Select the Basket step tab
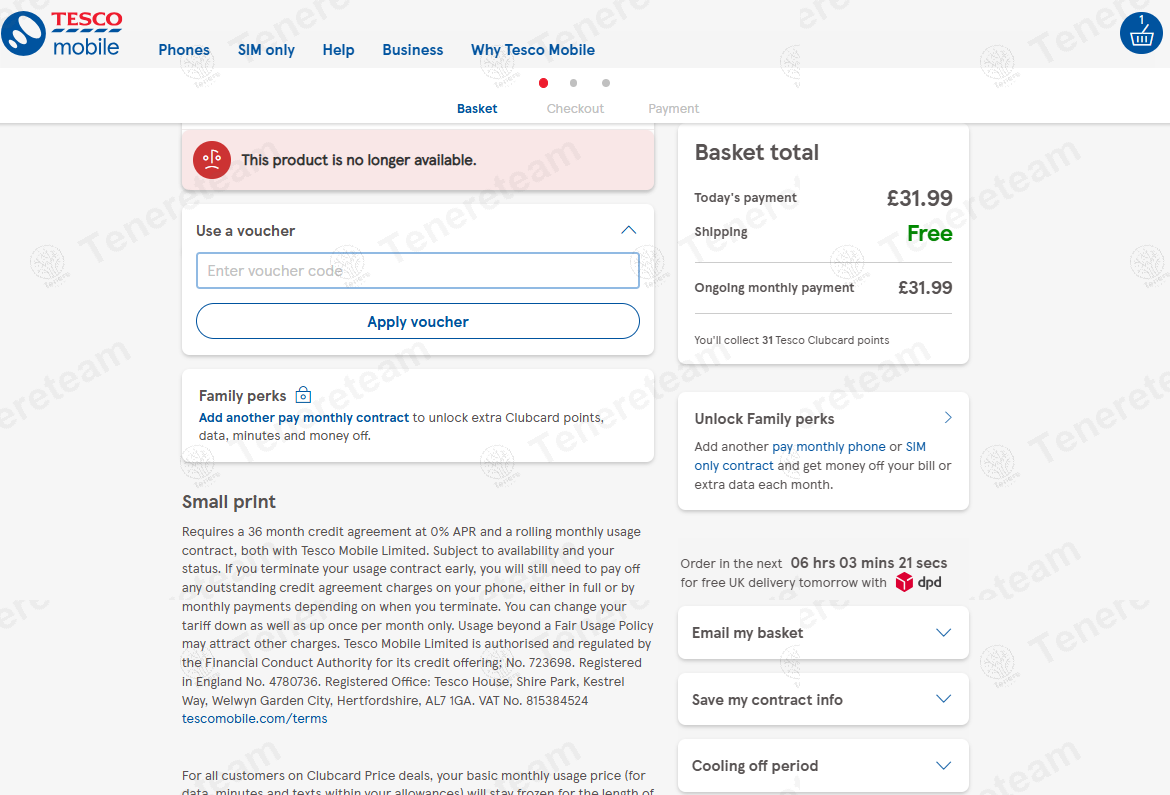Screen dimensions: 1170x795 (x=477, y=108)
